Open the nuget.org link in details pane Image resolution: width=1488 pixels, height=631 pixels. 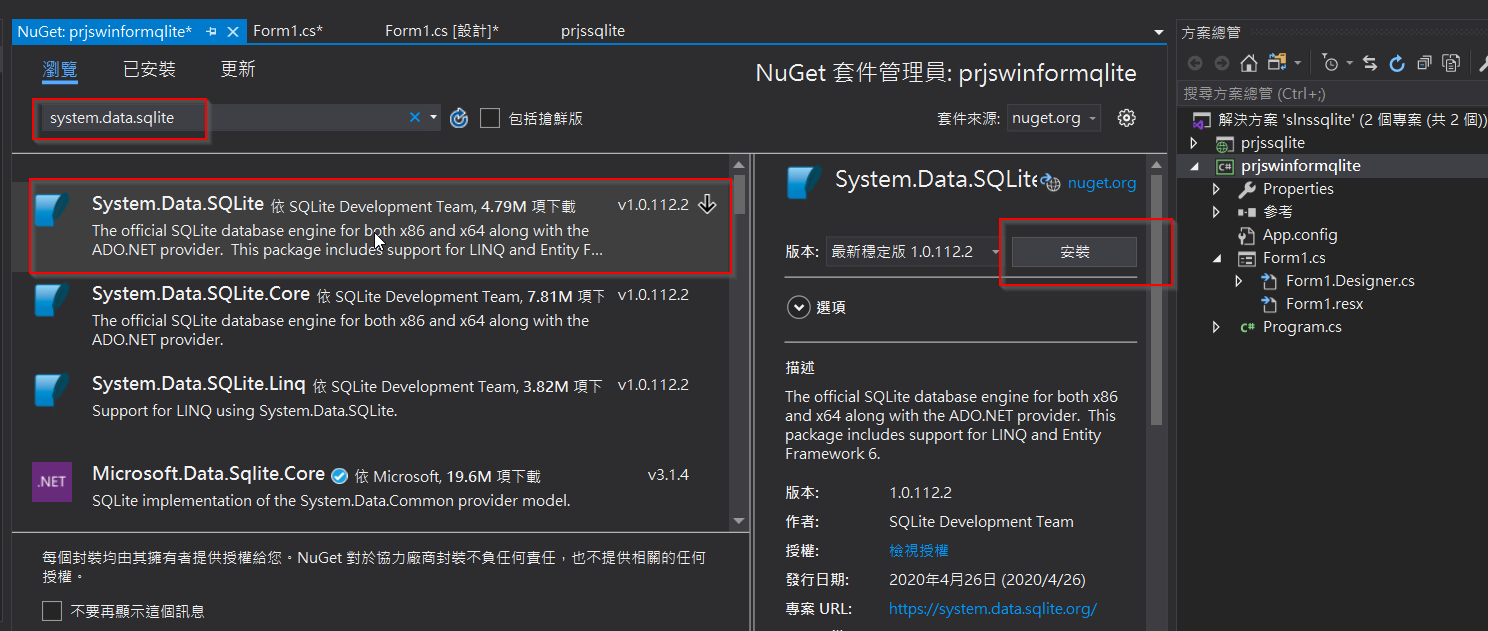click(x=1102, y=183)
